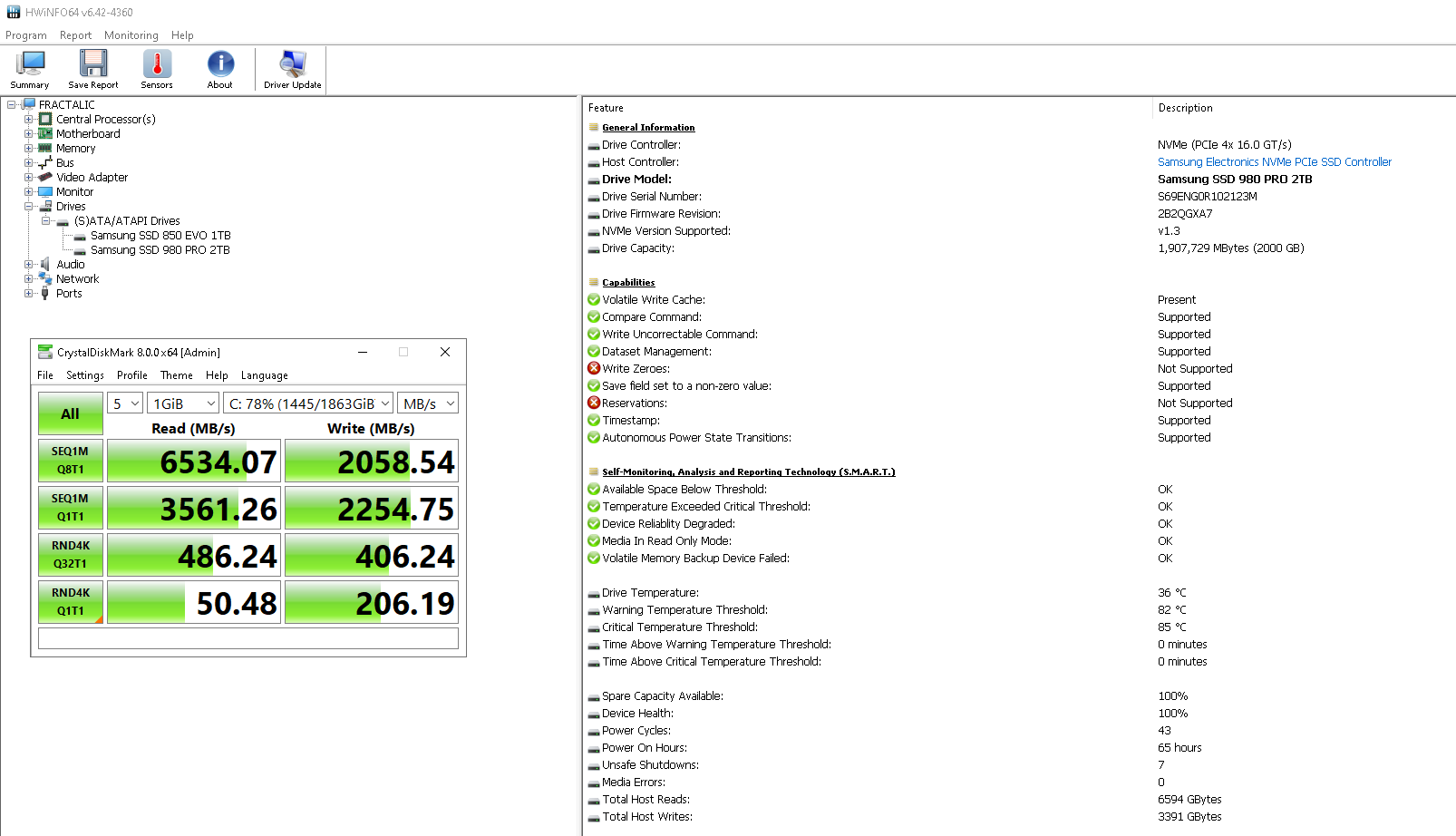Open the File menu in CrystalDiskMark

click(x=45, y=375)
